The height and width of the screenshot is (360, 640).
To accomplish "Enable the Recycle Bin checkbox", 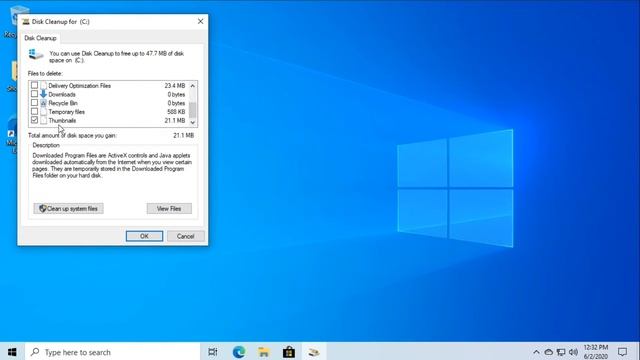I will (x=34, y=103).
